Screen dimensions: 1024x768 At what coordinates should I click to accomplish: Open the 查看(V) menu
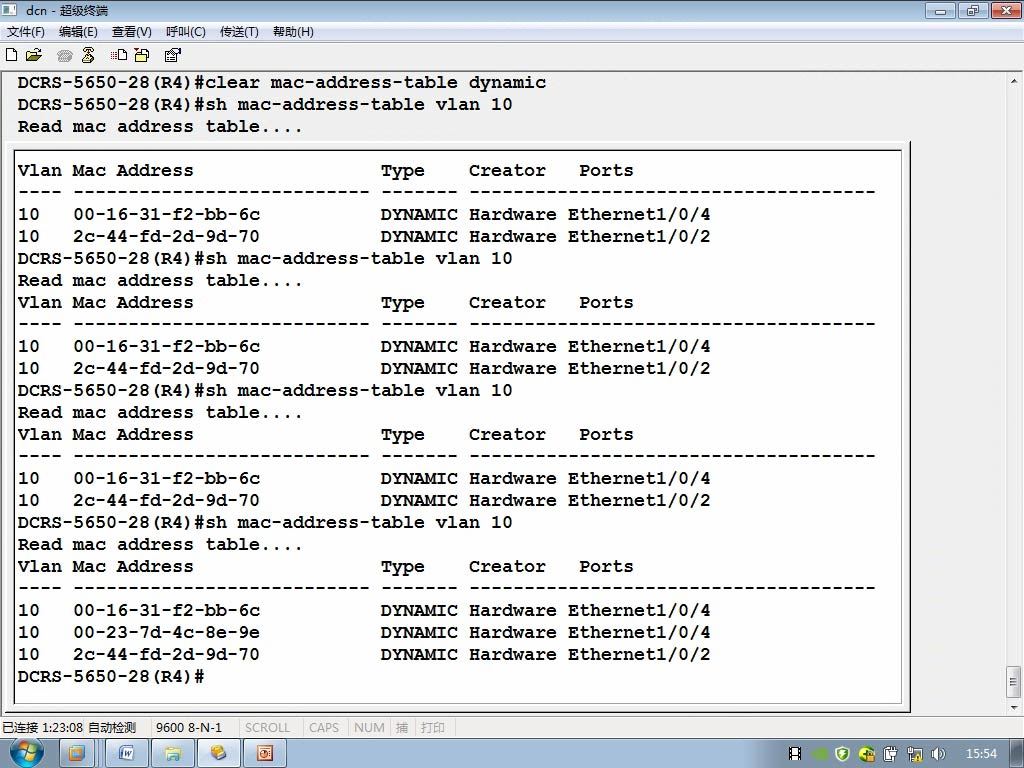132,32
